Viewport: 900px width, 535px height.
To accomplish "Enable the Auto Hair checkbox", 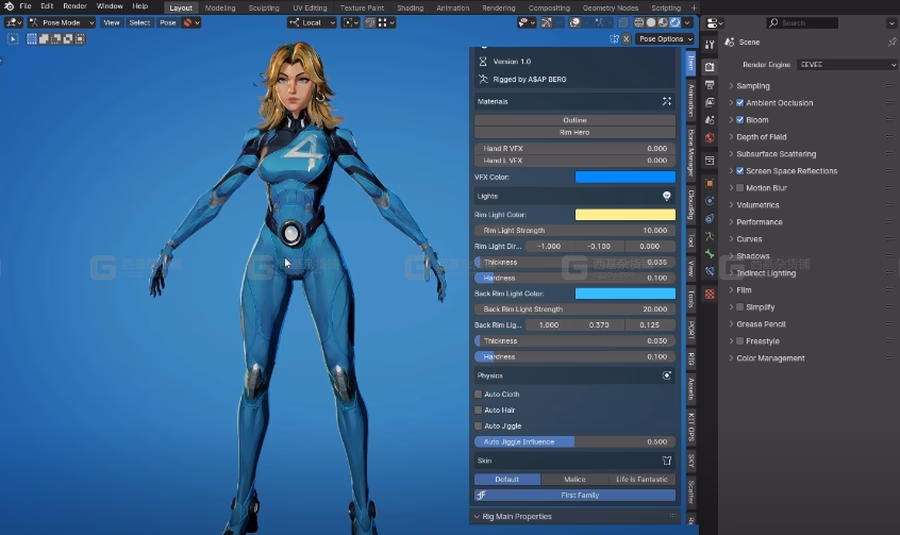I will pos(478,410).
